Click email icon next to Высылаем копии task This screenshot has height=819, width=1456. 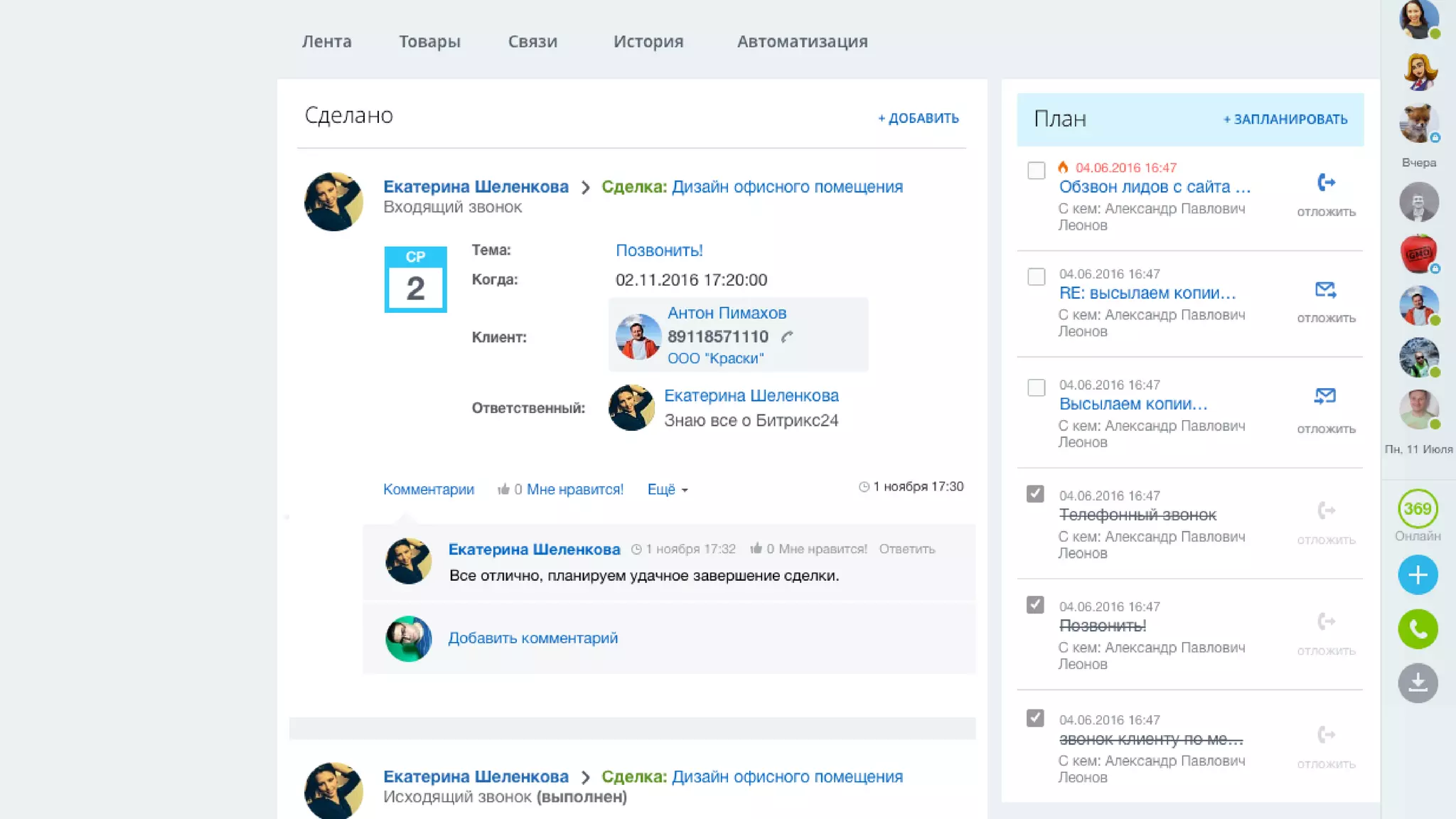(x=1325, y=396)
